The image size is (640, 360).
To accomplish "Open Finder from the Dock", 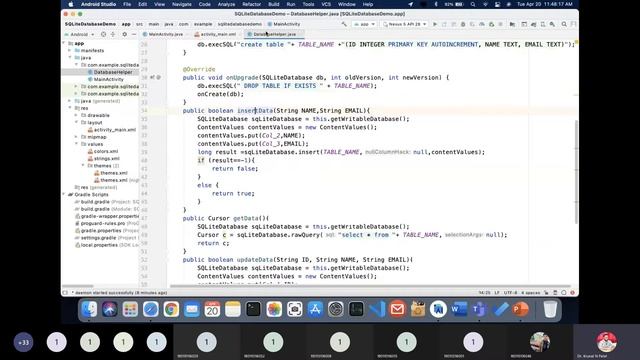I will (89, 309).
